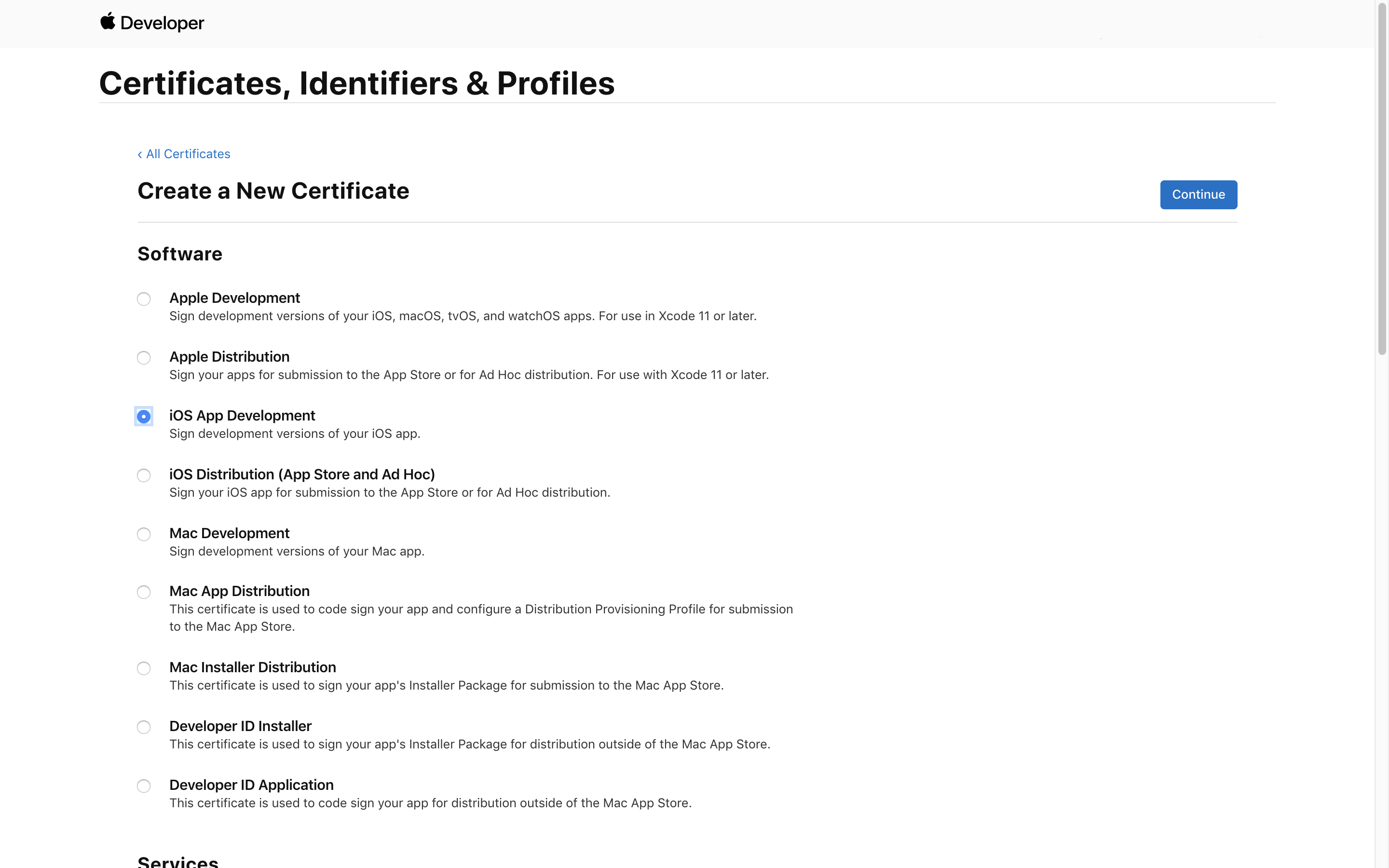Click the 'Software' section heading
The width and height of the screenshot is (1389, 868).
tap(179, 254)
